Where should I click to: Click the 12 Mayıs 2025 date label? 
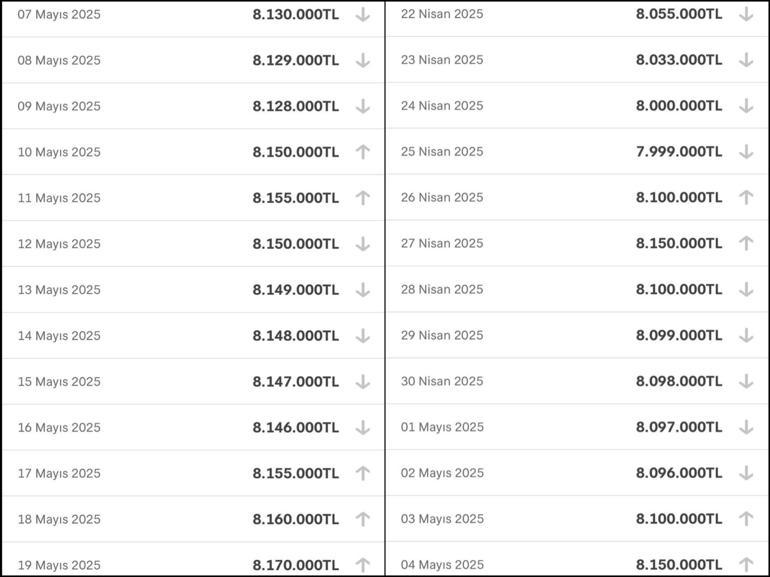[x=59, y=244]
